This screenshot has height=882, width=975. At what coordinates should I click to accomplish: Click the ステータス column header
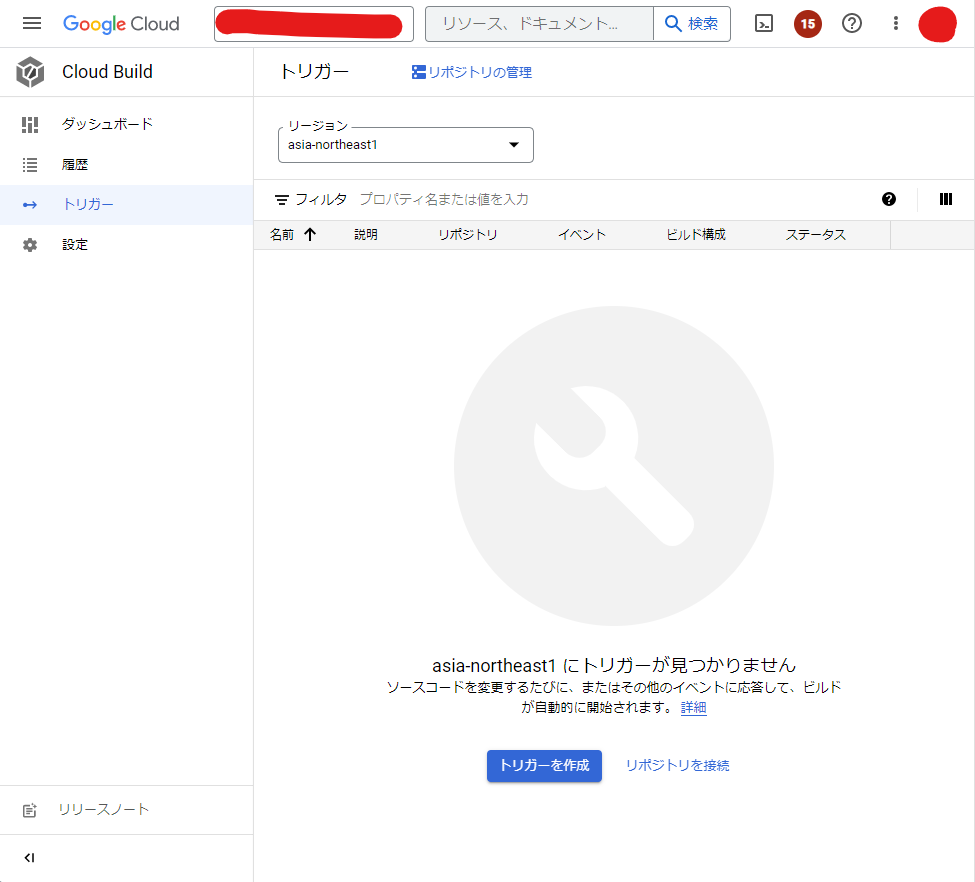point(815,234)
